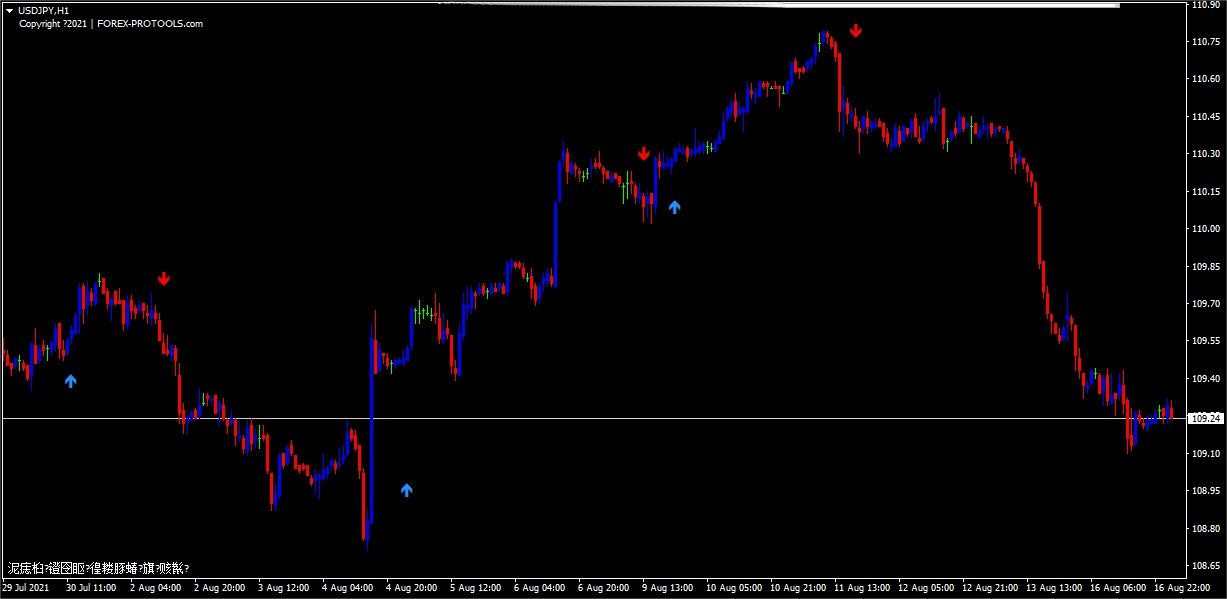The width and height of the screenshot is (1227, 599).
Task: Click the FOREX-PROTOOLS.com text
Action: pyautogui.click(x=150, y=24)
